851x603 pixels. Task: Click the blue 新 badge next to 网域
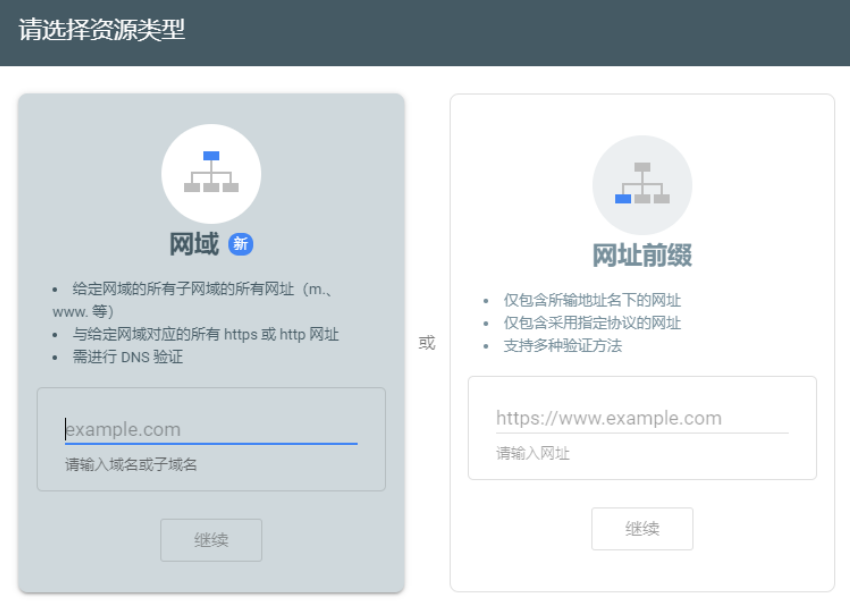pyautogui.click(x=239, y=243)
